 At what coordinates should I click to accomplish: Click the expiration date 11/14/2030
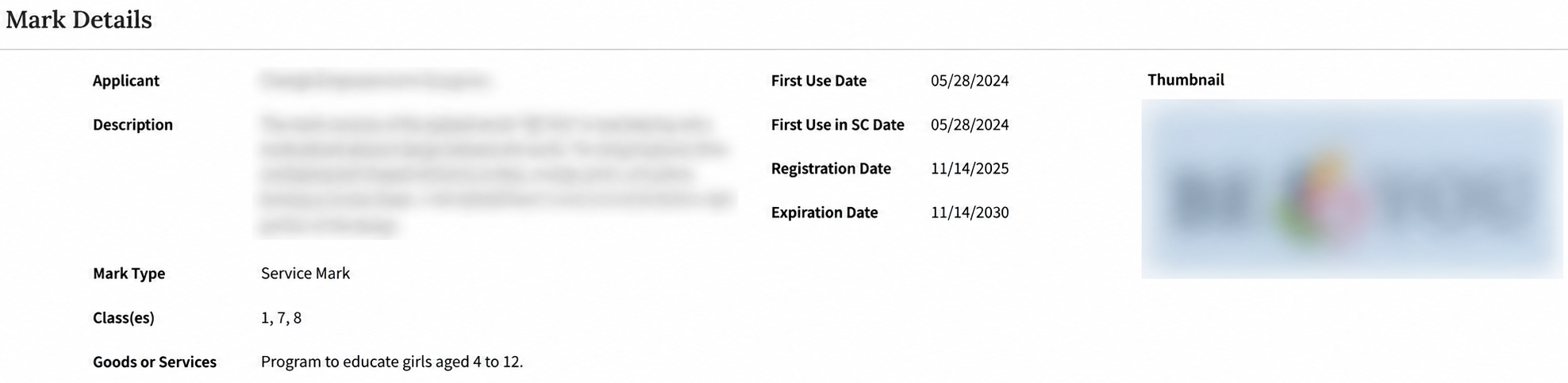click(x=970, y=213)
